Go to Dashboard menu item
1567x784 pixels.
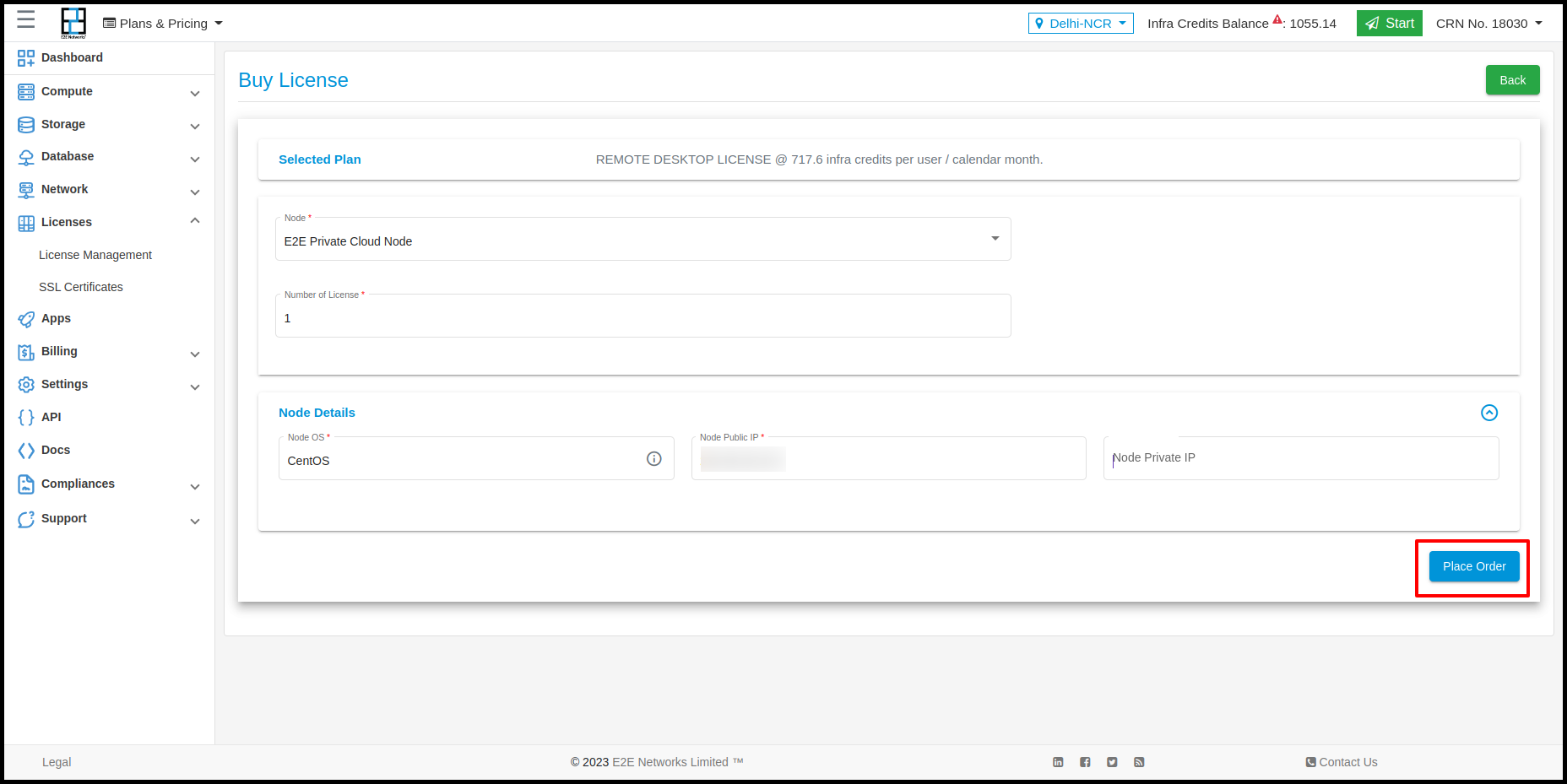pos(72,57)
